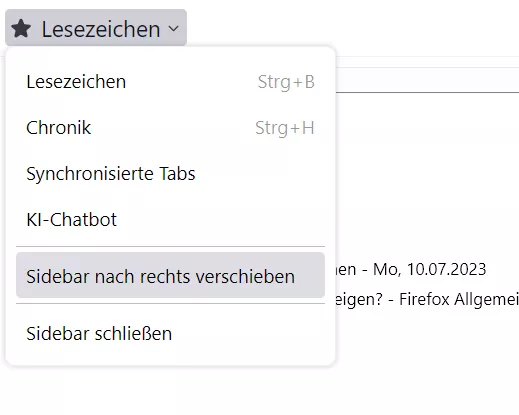Click separator line above Sidebar schließen
This screenshot has height=415, width=519.
pyautogui.click(x=170, y=304)
